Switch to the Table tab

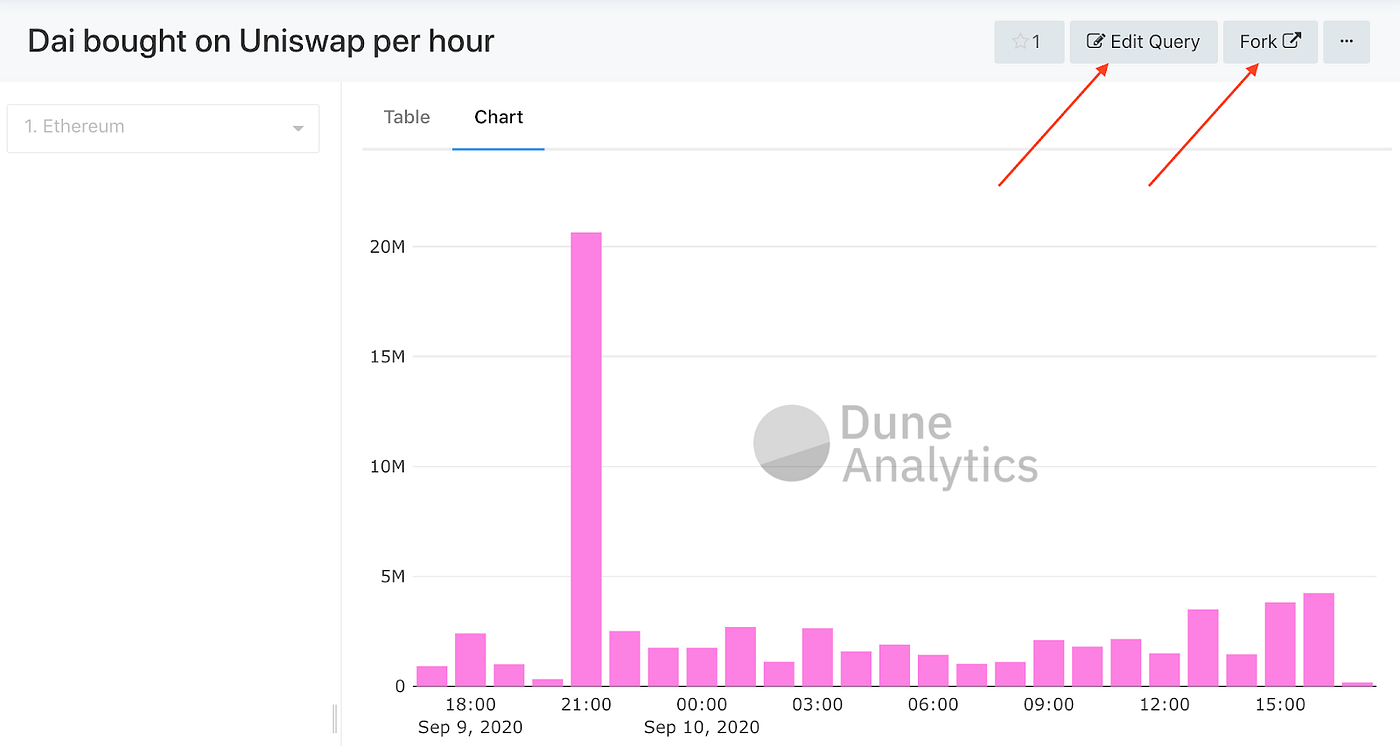pyautogui.click(x=406, y=117)
